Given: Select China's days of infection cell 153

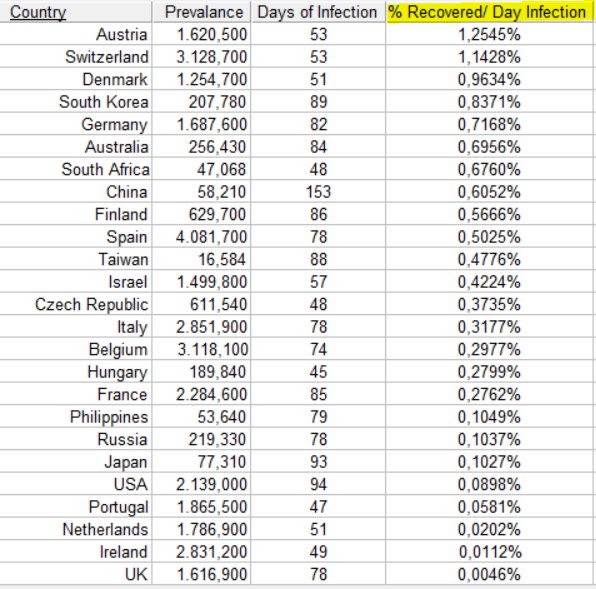Looking at the screenshot, I should [318, 192].
